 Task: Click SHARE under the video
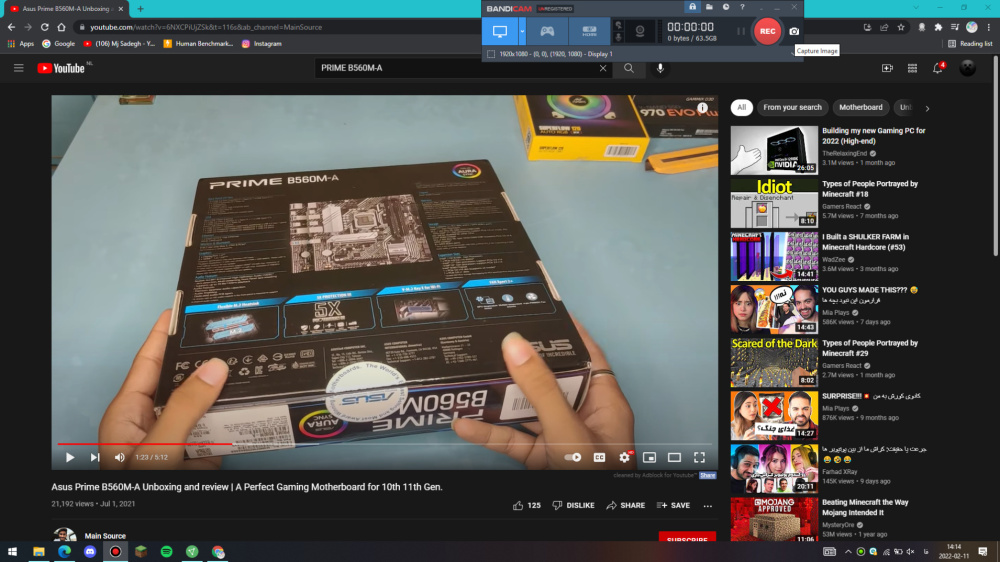click(x=626, y=505)
